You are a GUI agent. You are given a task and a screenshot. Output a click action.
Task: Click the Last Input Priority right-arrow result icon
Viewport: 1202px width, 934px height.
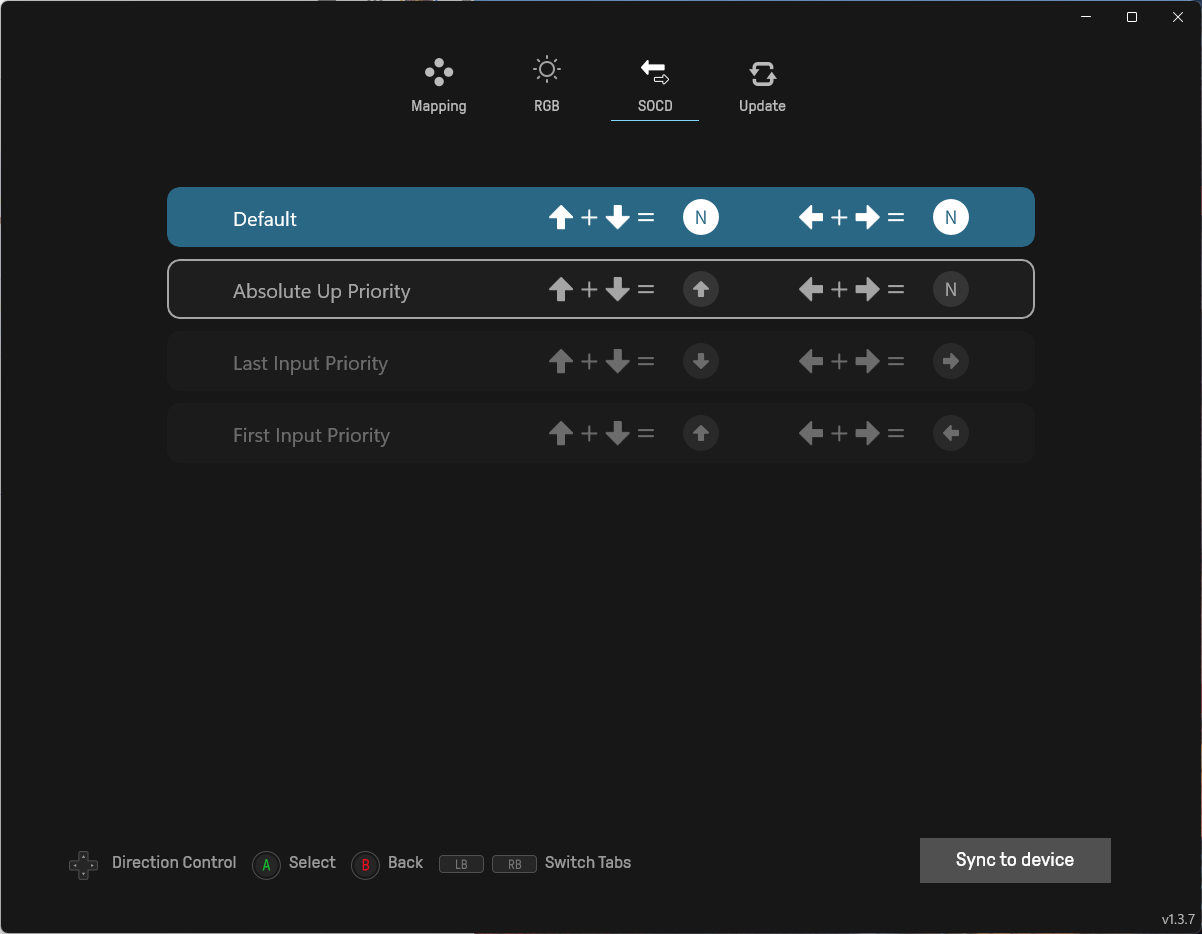click(x=951, y=361)
